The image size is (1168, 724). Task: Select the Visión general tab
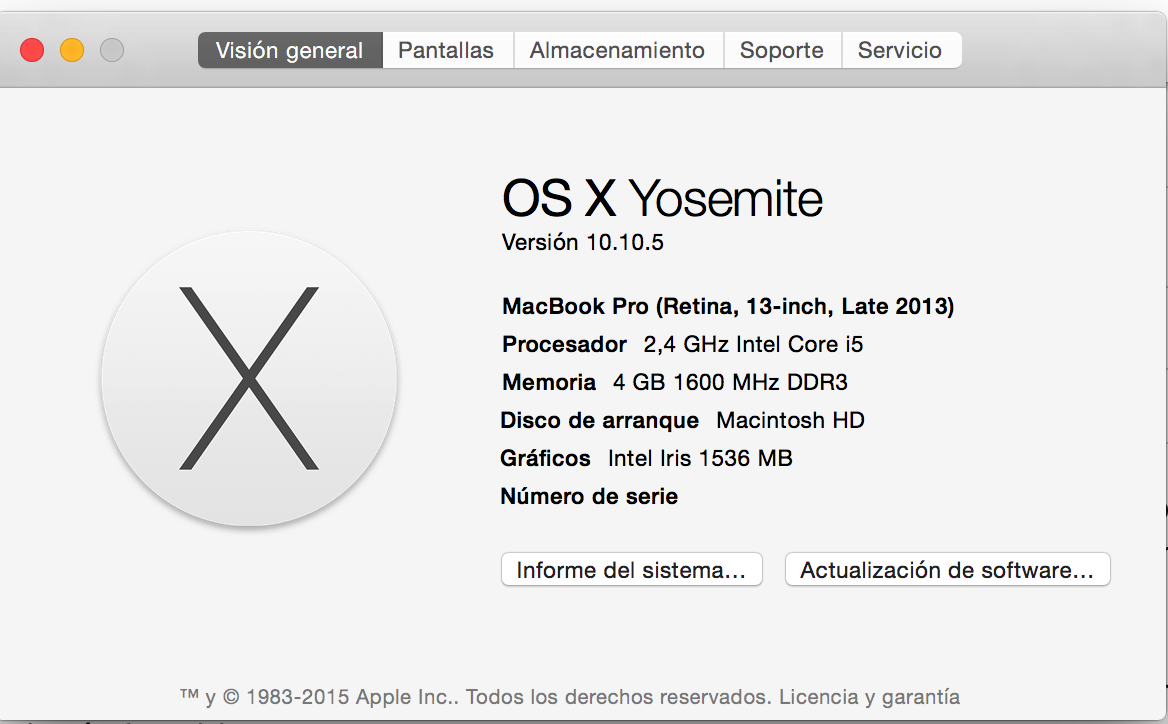click(x=289, y=50)
